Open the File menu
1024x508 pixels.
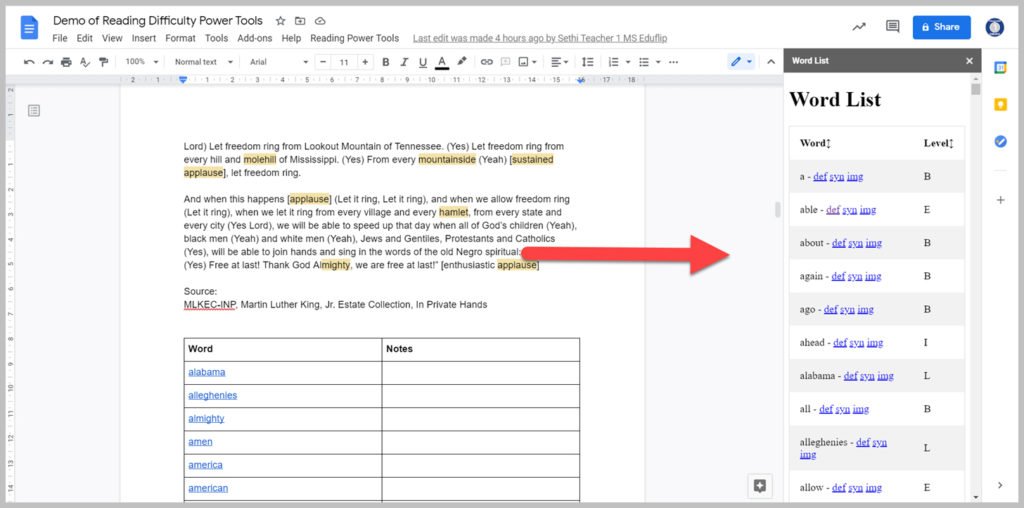tap(59, 38)
